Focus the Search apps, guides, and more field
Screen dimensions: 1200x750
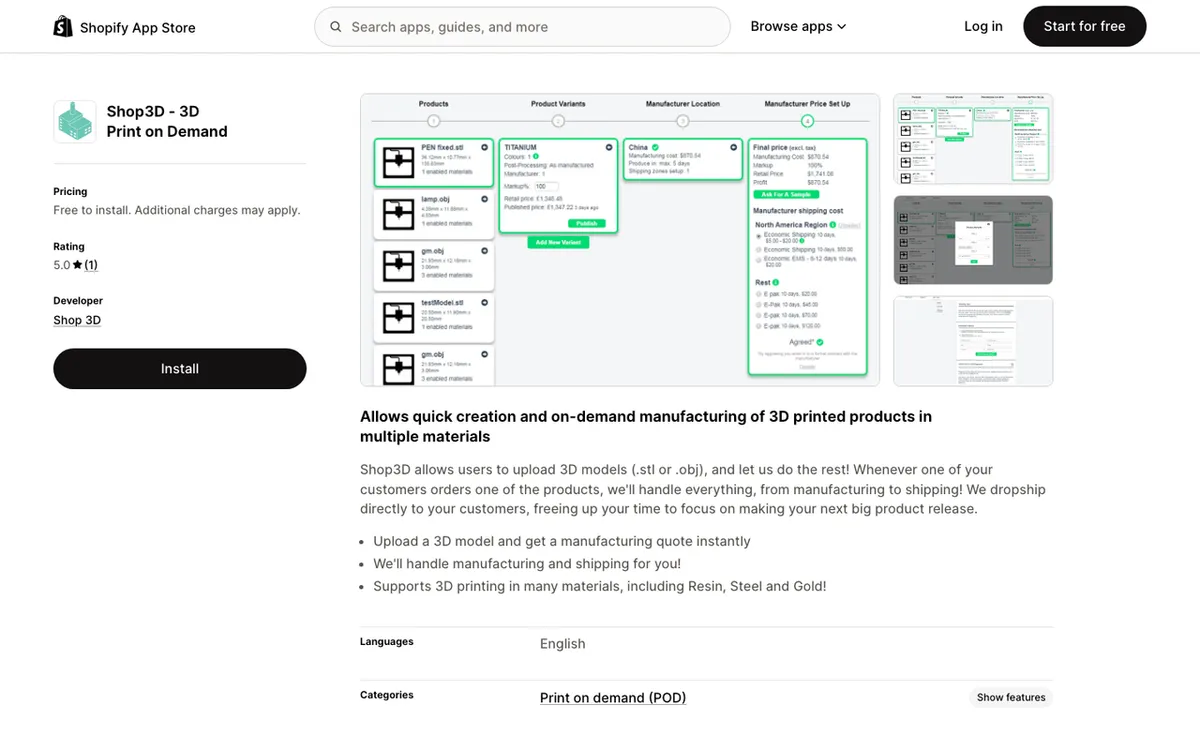[522, 27]
